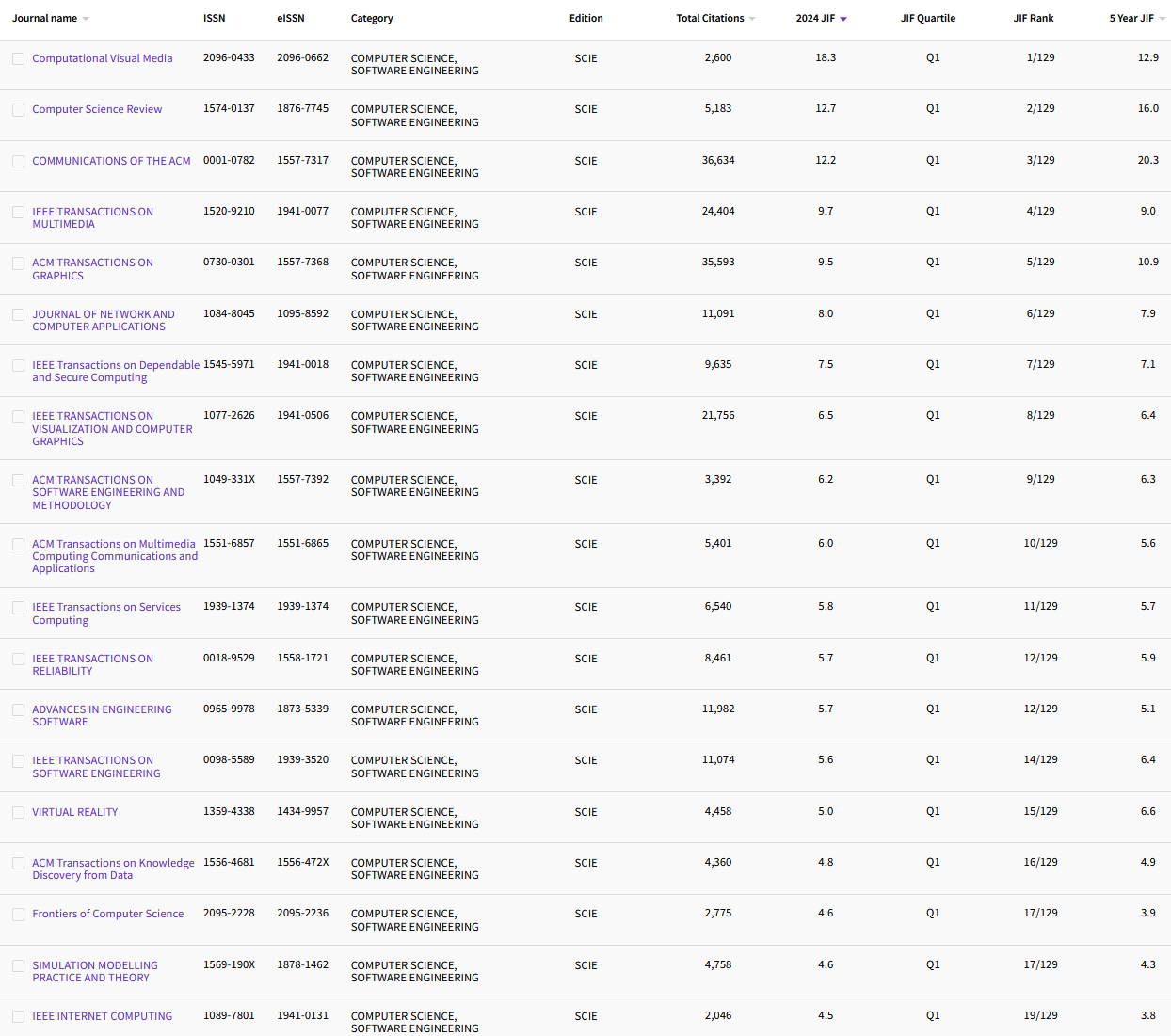Check the box for Computational Visual Media
Screen dimensions: 1171x1036
pyautogui.click(x=18, y=58)
